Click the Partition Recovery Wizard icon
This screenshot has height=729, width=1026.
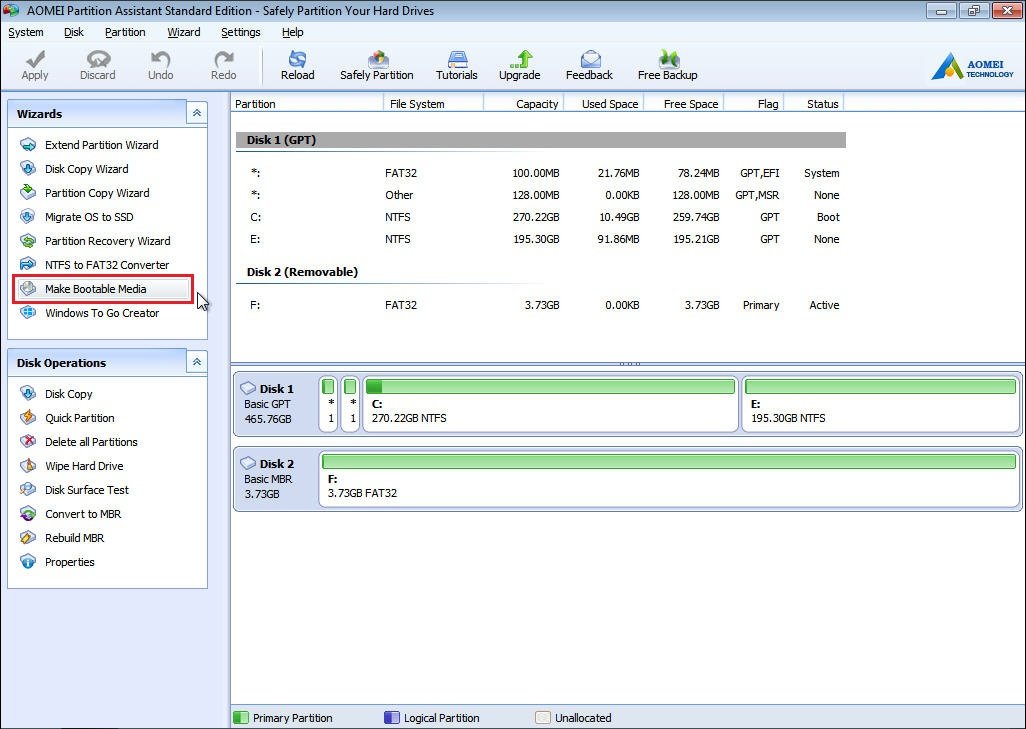28,241
